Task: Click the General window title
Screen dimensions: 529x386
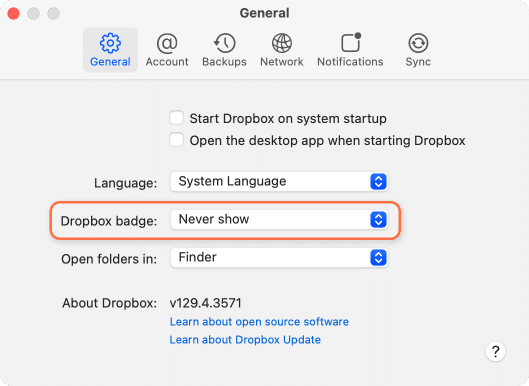Action: click(x=264, y=13)
